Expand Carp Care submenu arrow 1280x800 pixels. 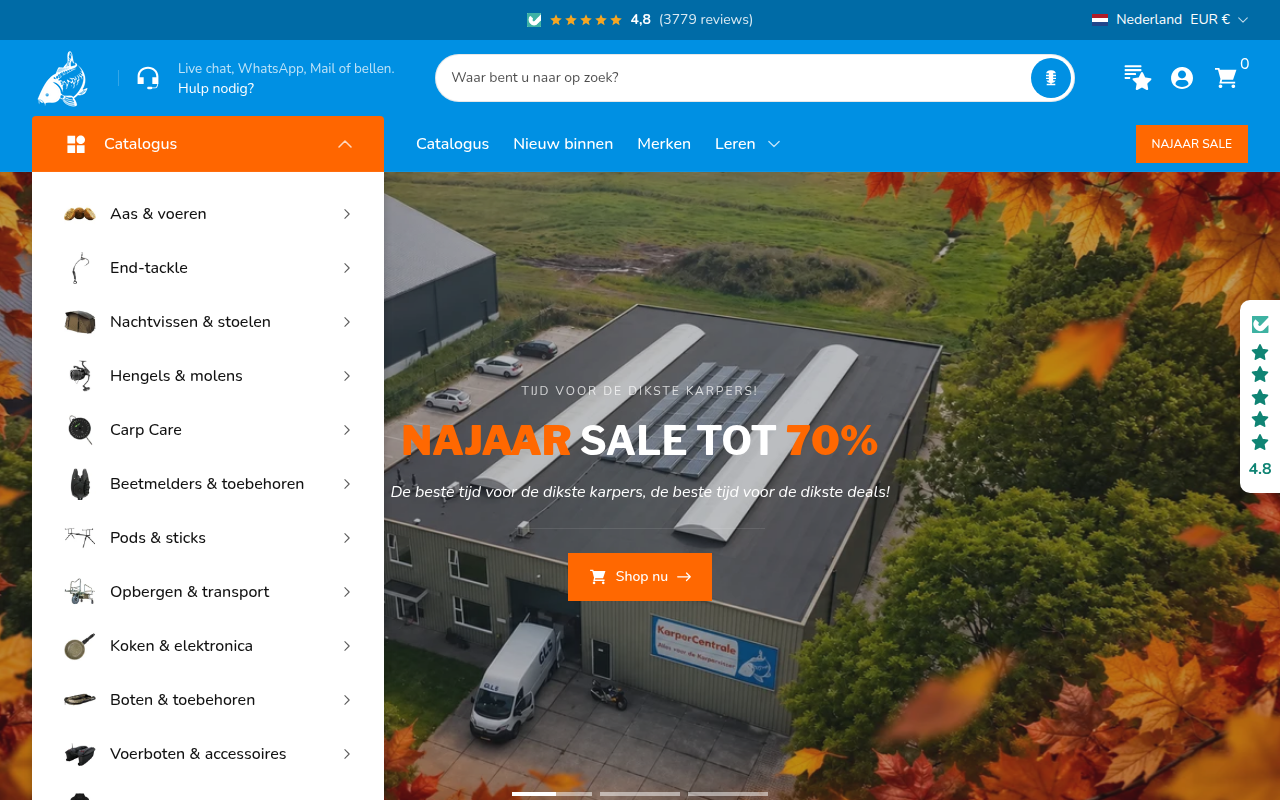coord(347,430)
